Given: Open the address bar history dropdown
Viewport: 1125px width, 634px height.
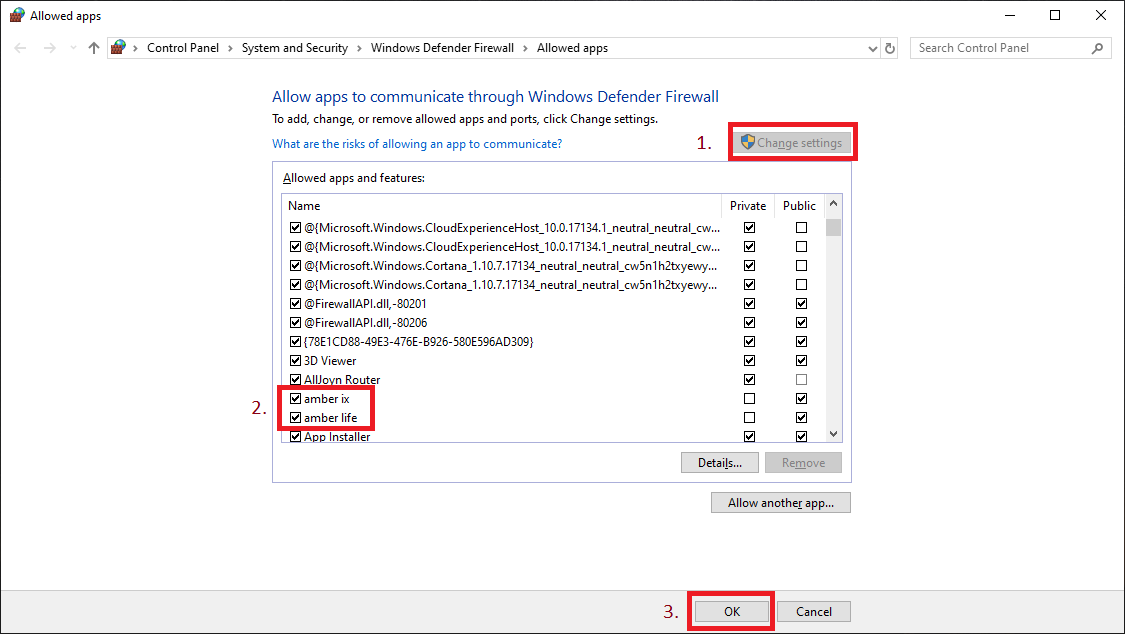Looking at the screenshot, I should (x=872, y=49).
